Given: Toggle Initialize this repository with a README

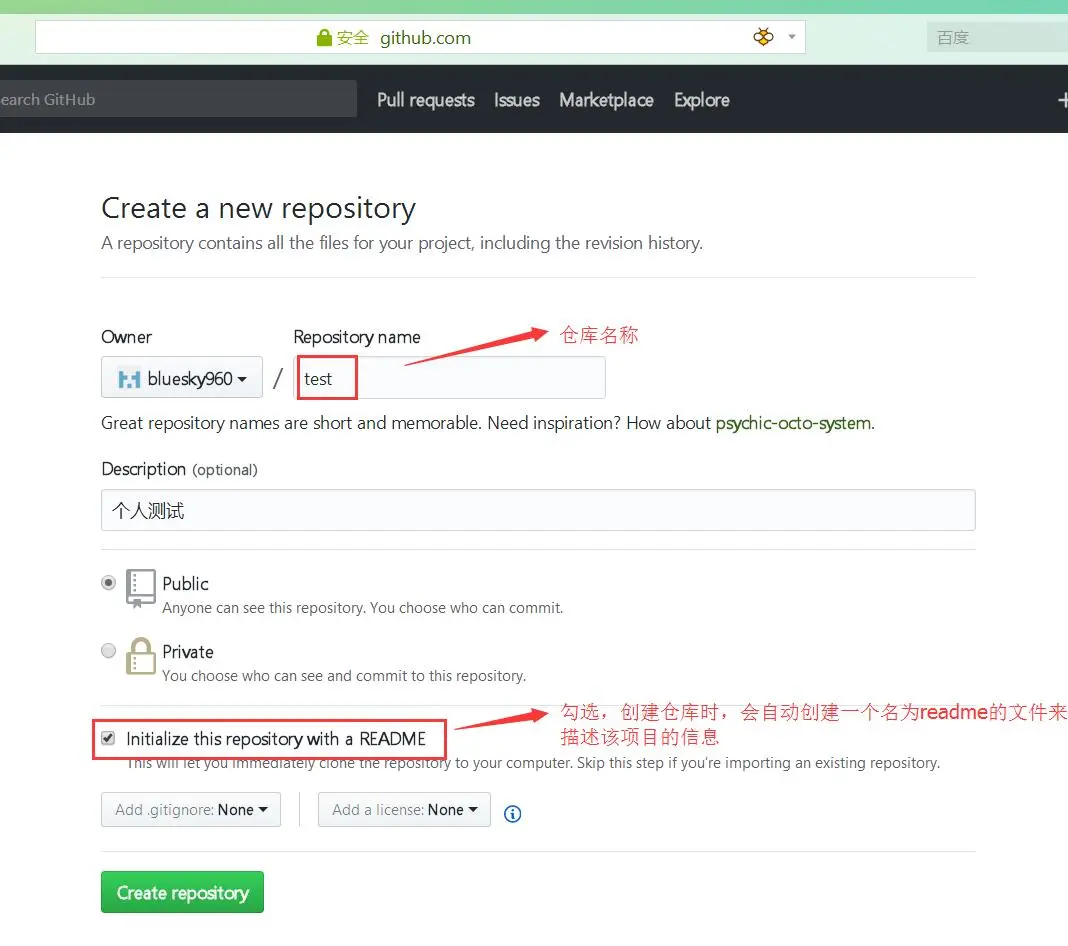Looking at the screenshot, I should [x=108, y=738].
